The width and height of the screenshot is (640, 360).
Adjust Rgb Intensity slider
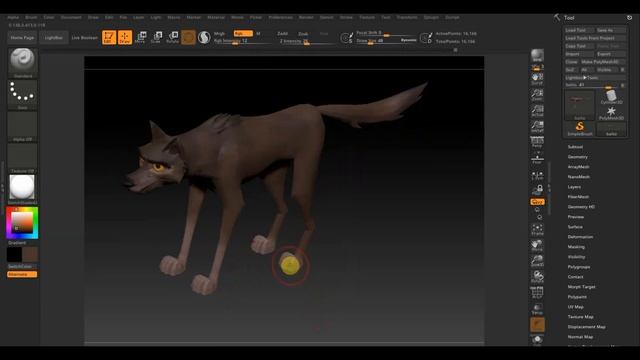(x=243, y=41)
